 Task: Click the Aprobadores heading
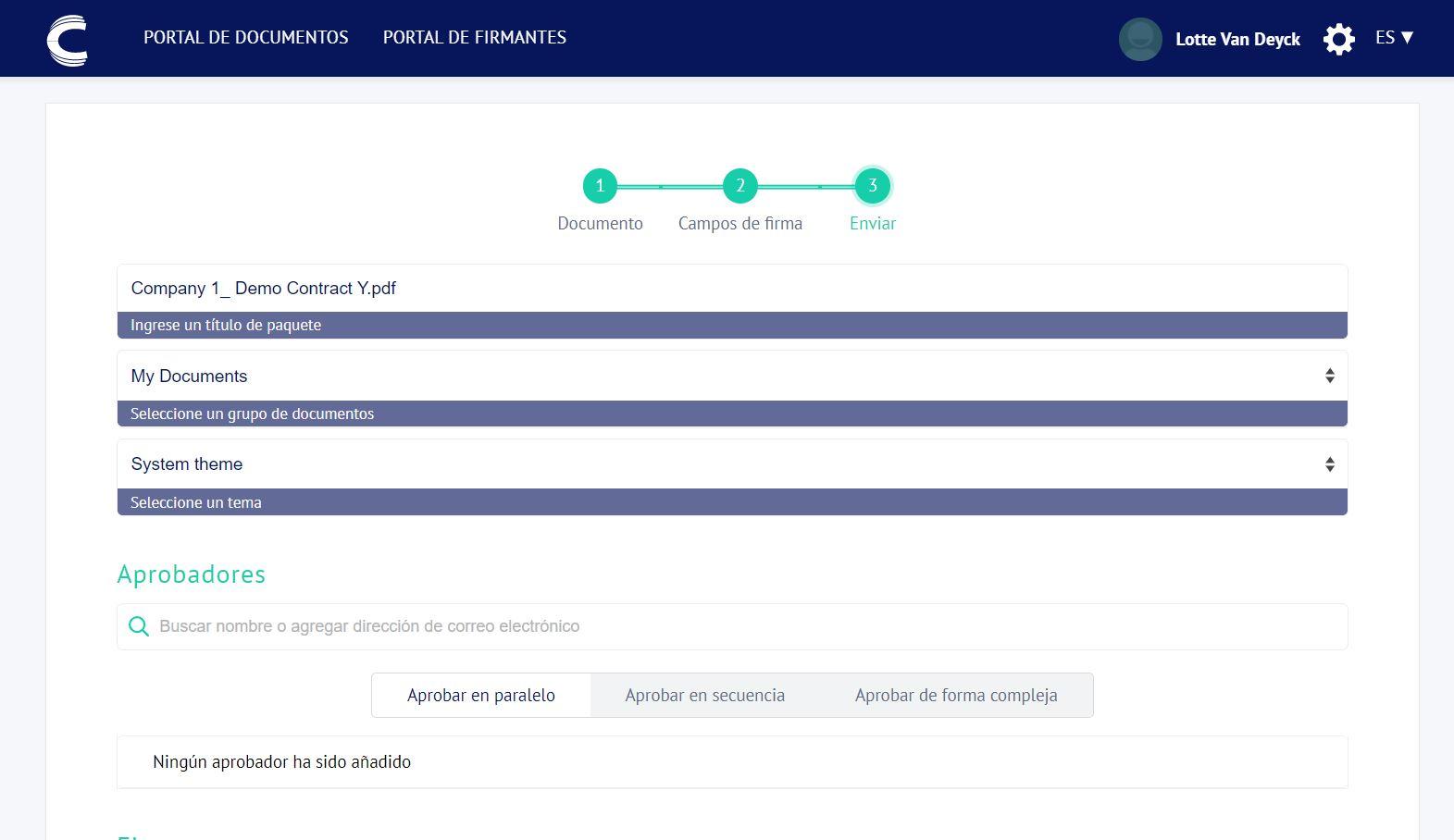click(192, 574)
